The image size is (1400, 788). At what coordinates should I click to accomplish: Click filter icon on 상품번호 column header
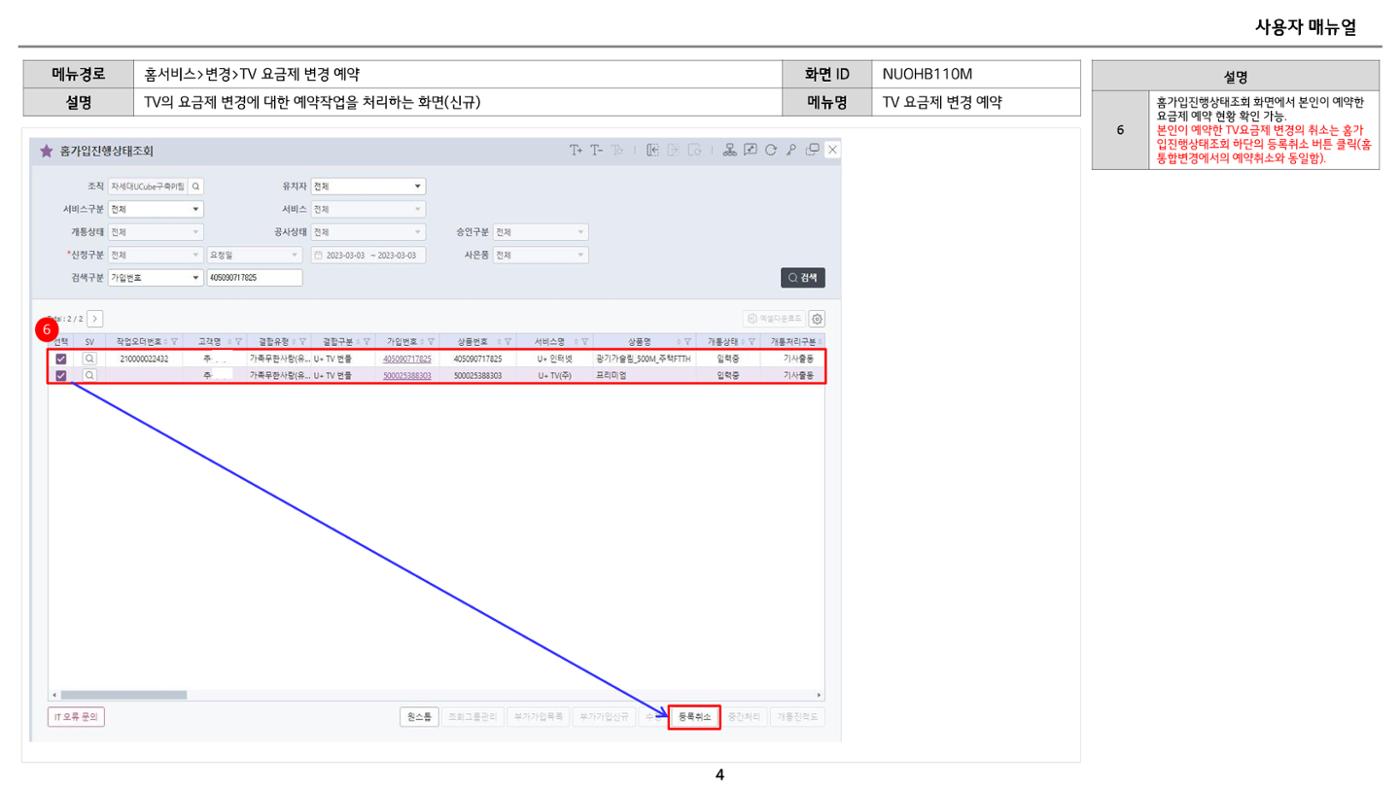[509, 341]
